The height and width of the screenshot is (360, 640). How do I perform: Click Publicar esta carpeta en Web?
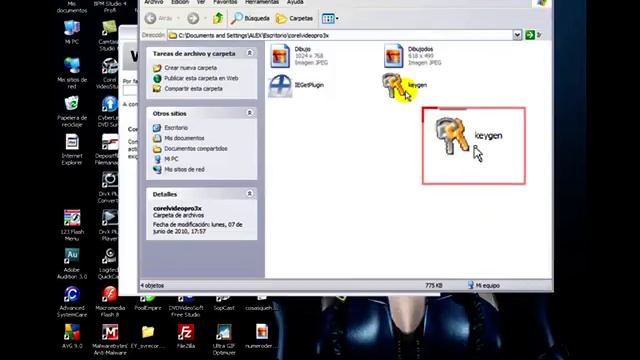[201, 78]
